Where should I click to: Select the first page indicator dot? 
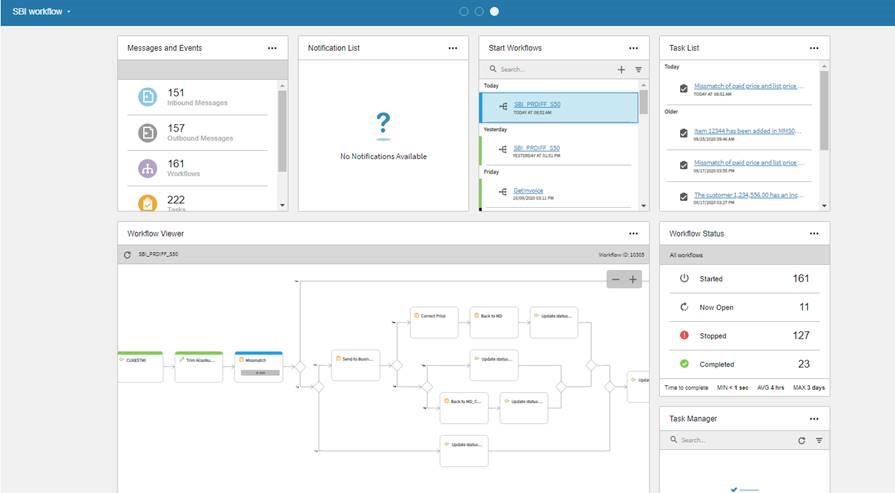tap(464, 11)
